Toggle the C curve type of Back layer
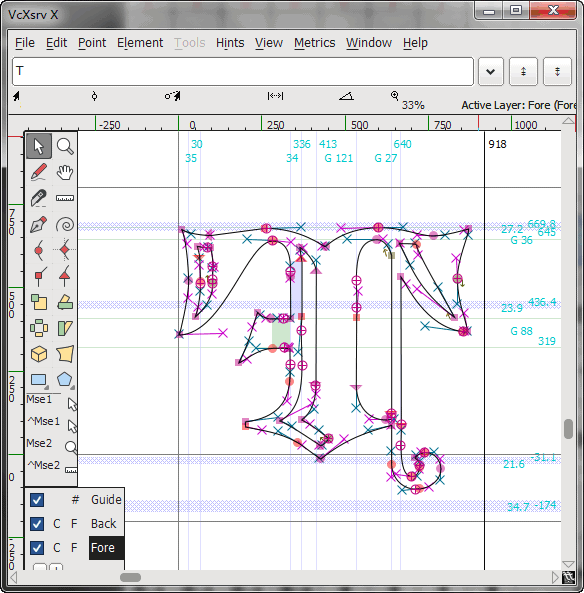584x593 pixels. pyautogui.click(x=57, y=524)
